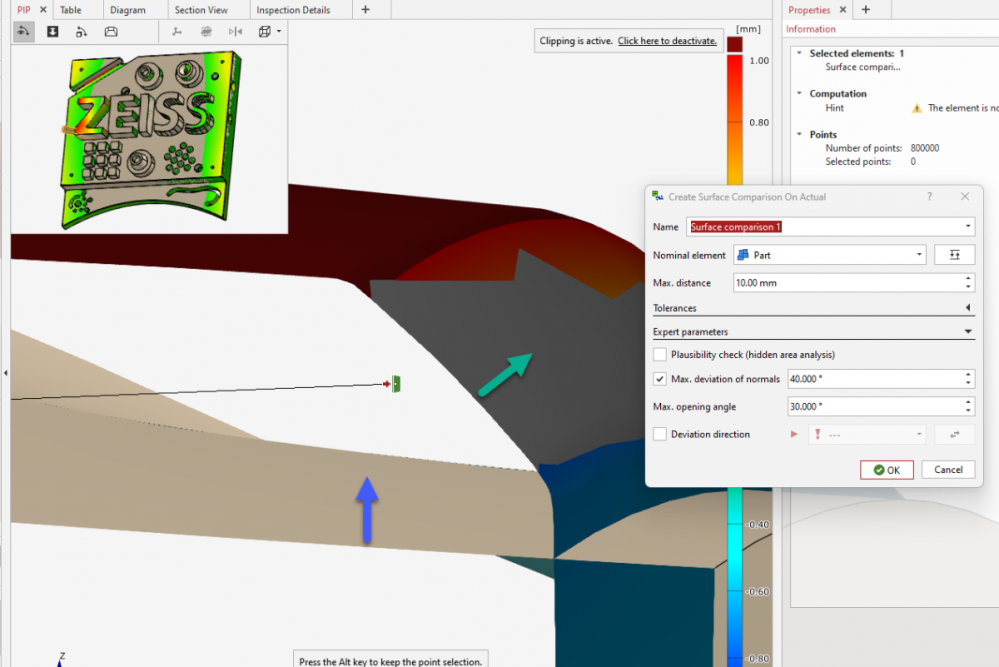Open the Nominal element Part dropdown
The width and height of the screenshot is (999, 667).
(918, 254)
